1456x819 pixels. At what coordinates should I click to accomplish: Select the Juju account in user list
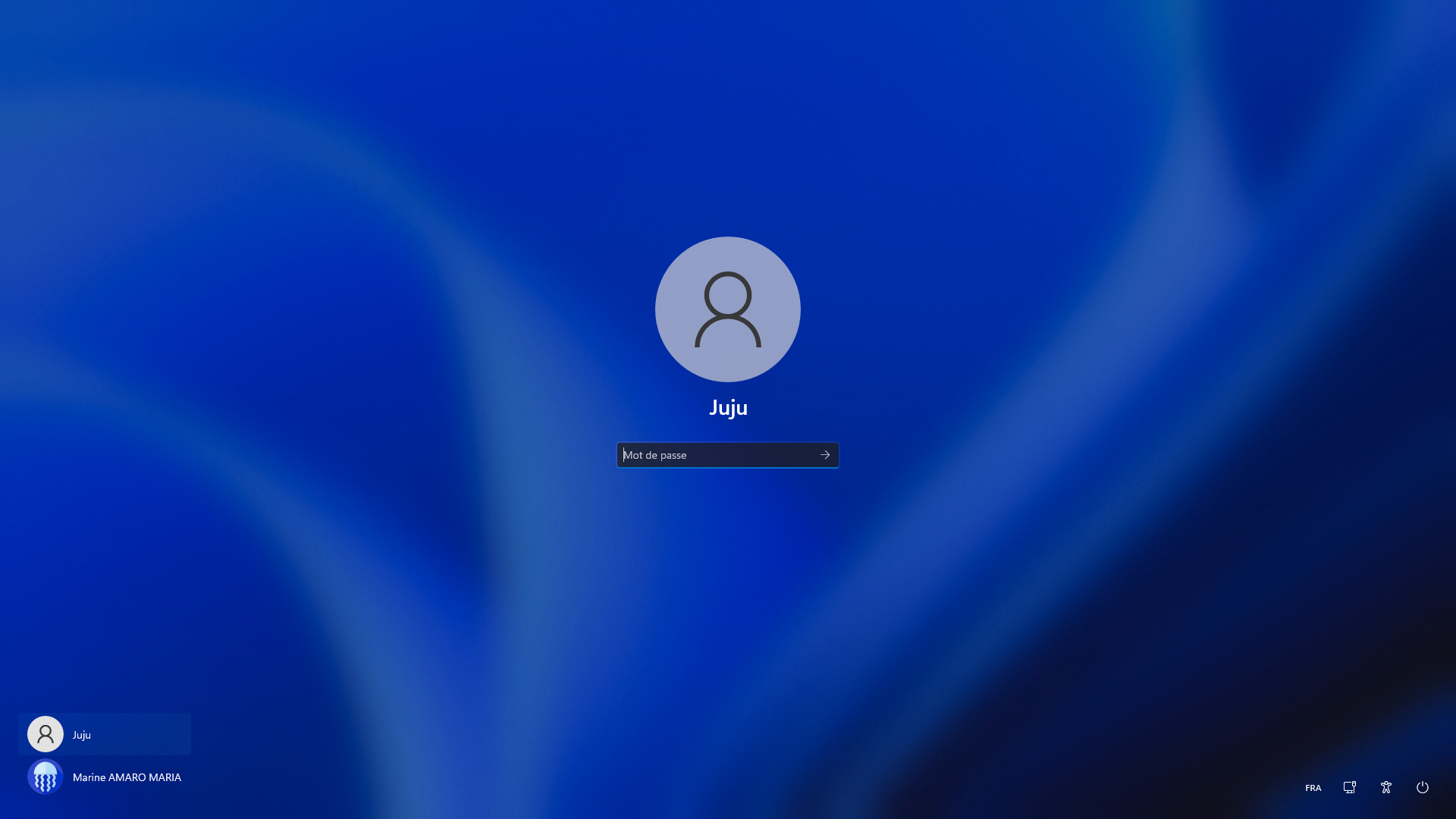point(105,734)
